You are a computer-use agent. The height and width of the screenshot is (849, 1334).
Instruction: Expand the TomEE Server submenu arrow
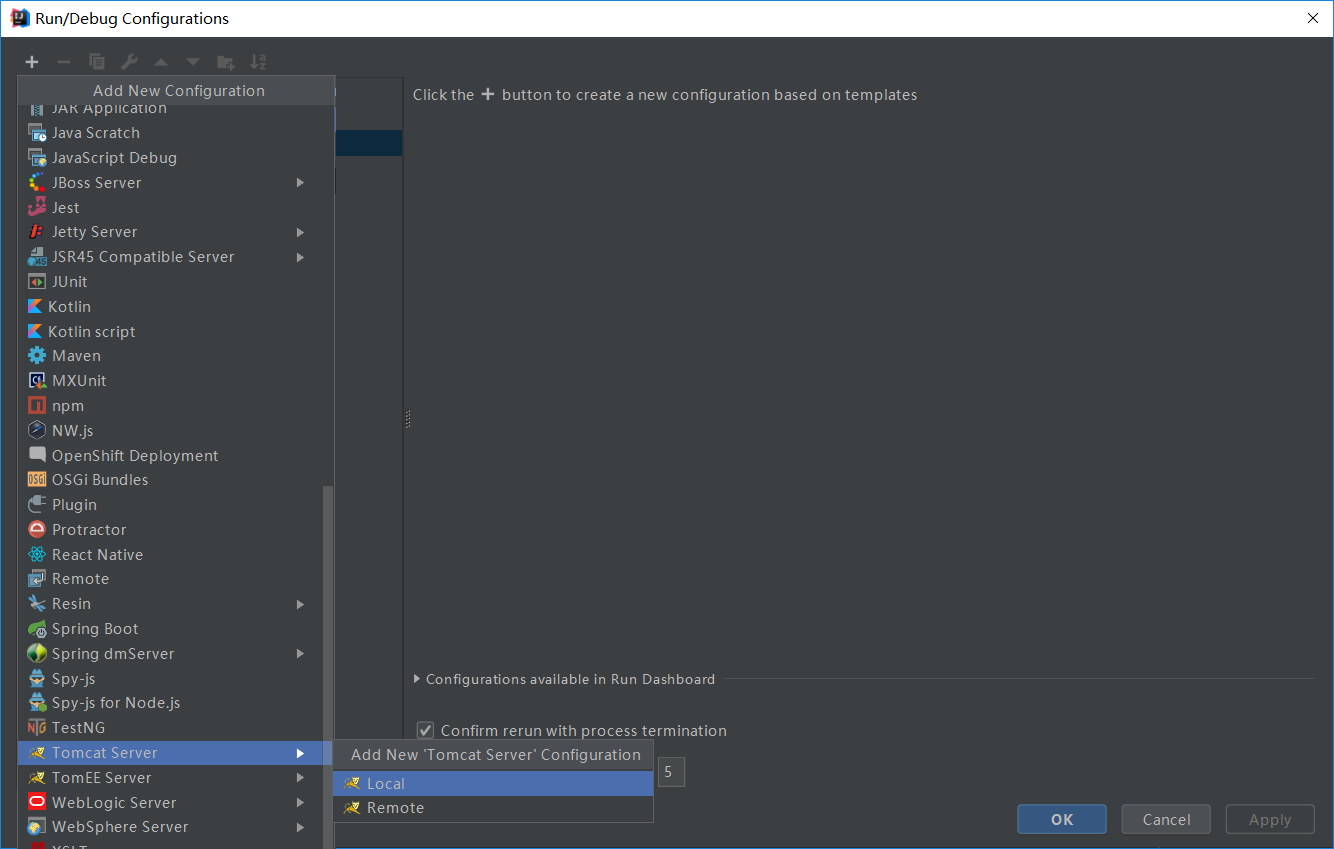[300, 778]
